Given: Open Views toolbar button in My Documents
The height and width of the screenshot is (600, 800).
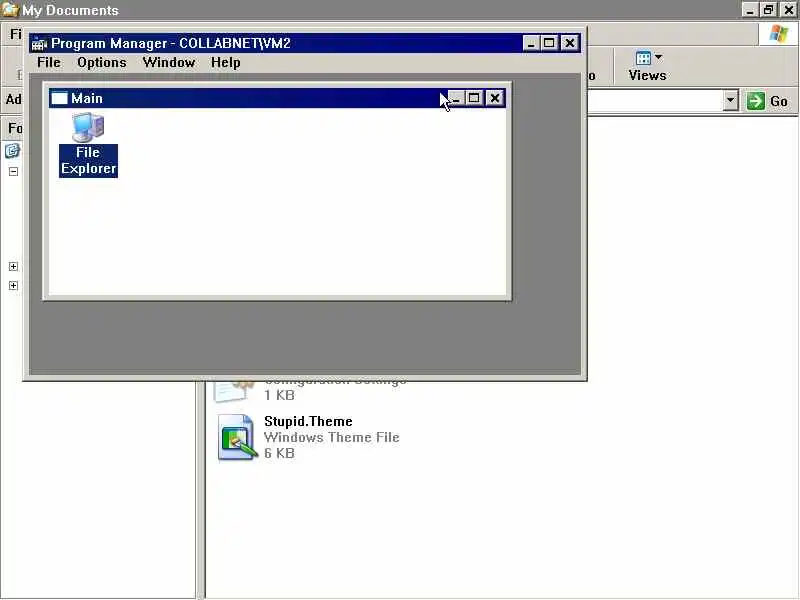Looking at the screenshot, I should [x=647, y=66].
